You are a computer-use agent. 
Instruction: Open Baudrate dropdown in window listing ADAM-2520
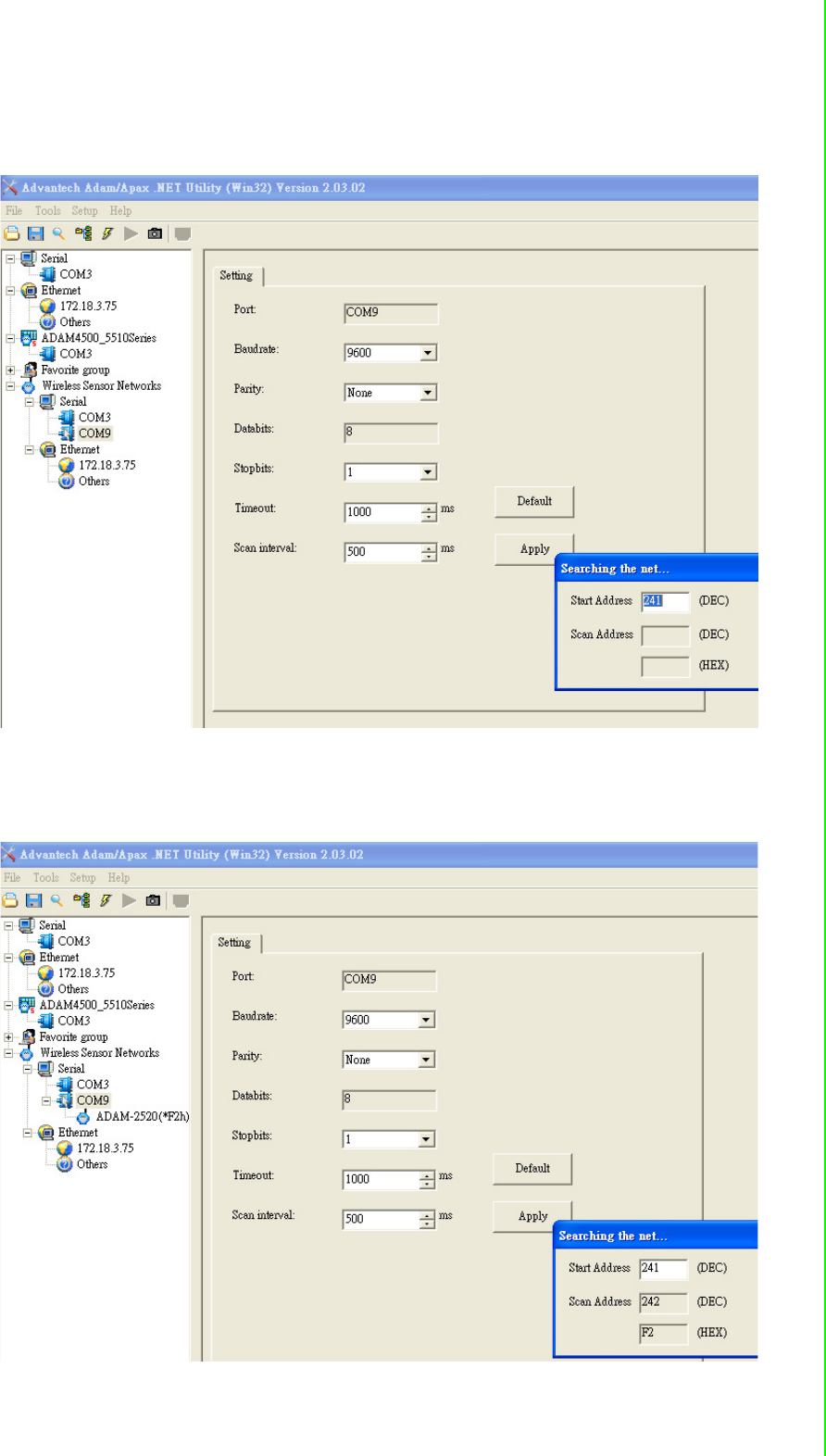pos(426,1020)
